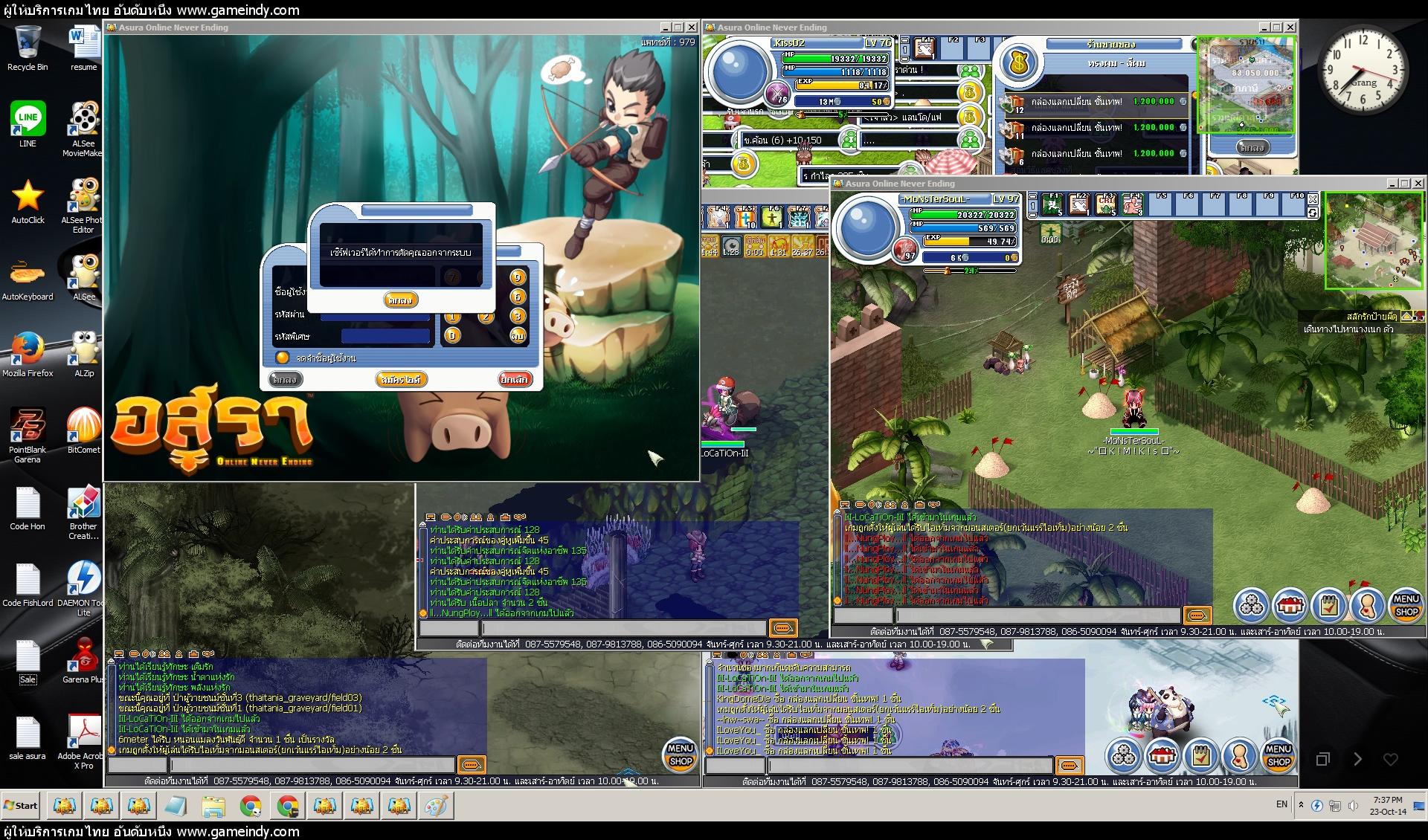Open Paint from the taskbar
Image resolution: width=1428 pixels, height=840 pixels.
(x=437, y=806)
